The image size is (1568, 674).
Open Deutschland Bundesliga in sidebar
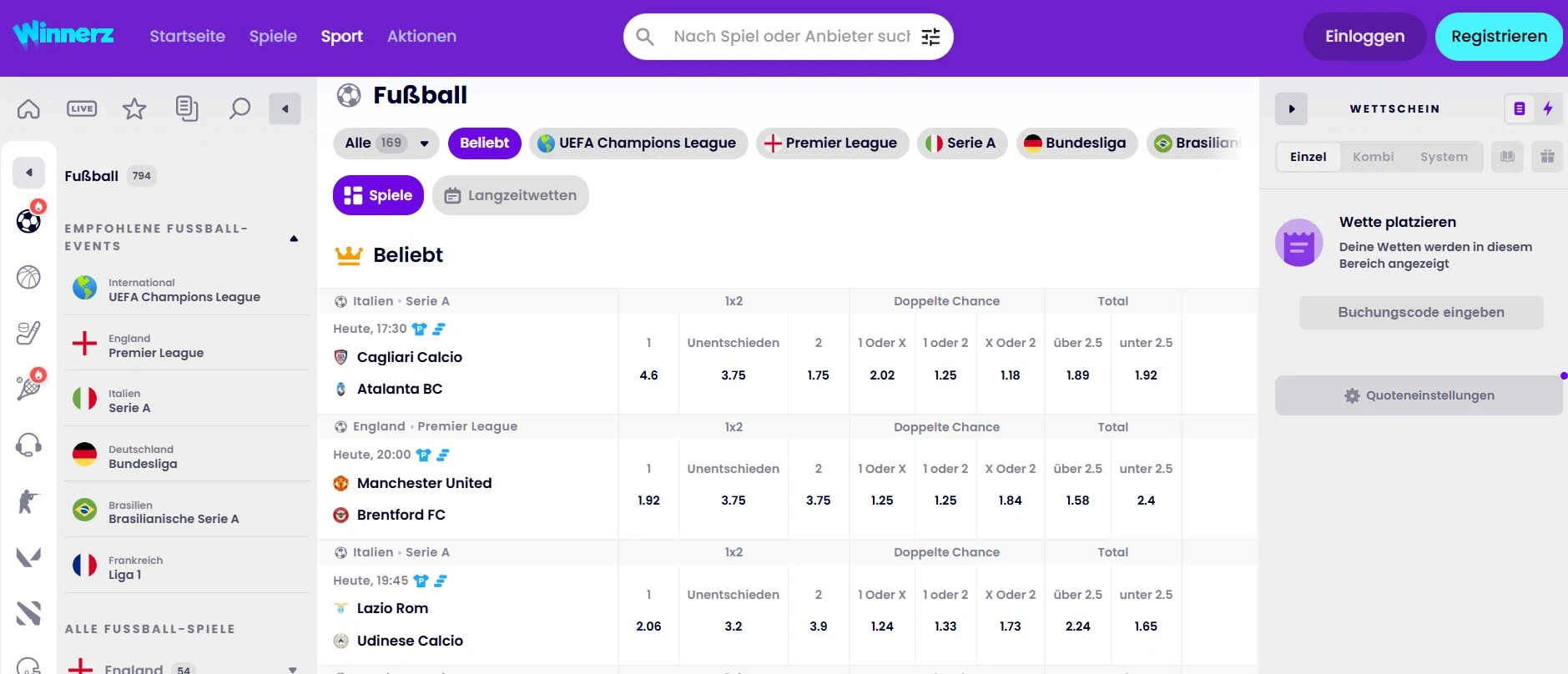(187, 455)
